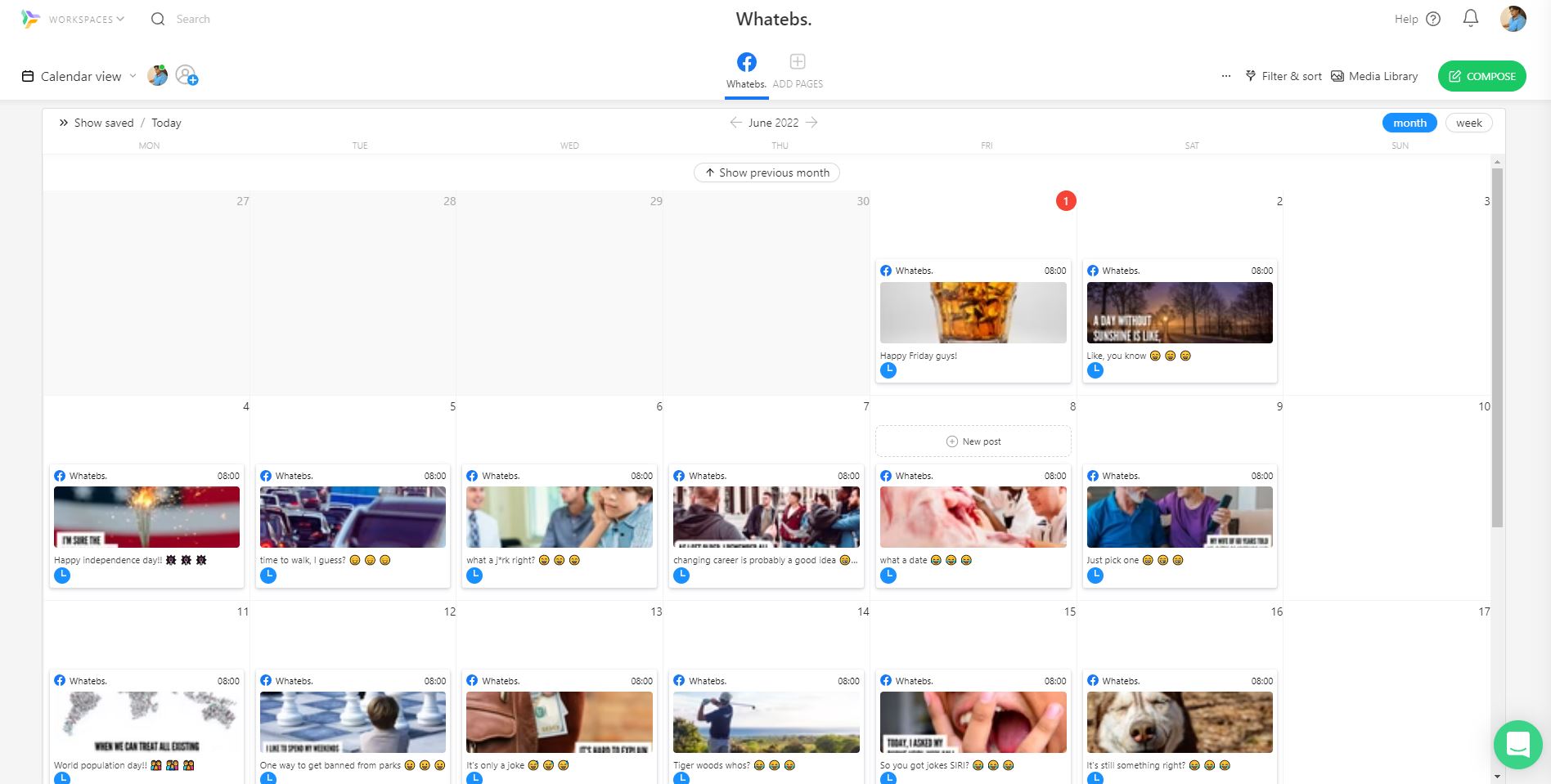This screenshot has width=1551, height=784.
Task: Click 'One way to get banned from parks' caption
Action: [353, 765]
